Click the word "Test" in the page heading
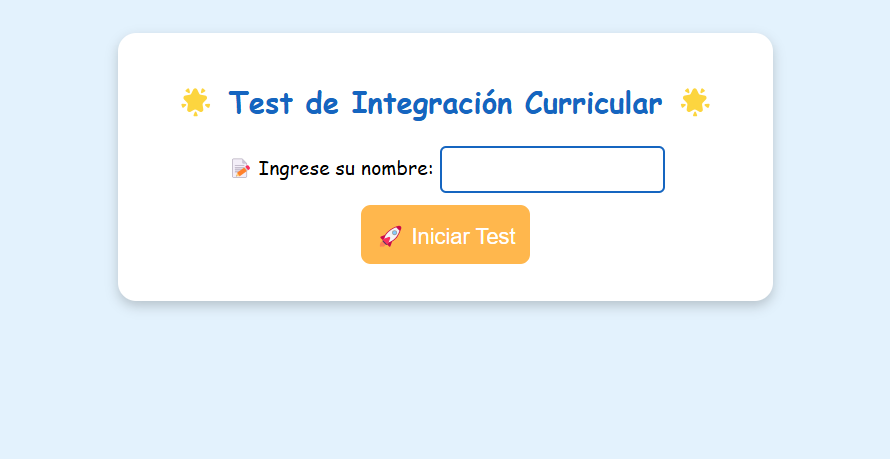 click(260, 102)
